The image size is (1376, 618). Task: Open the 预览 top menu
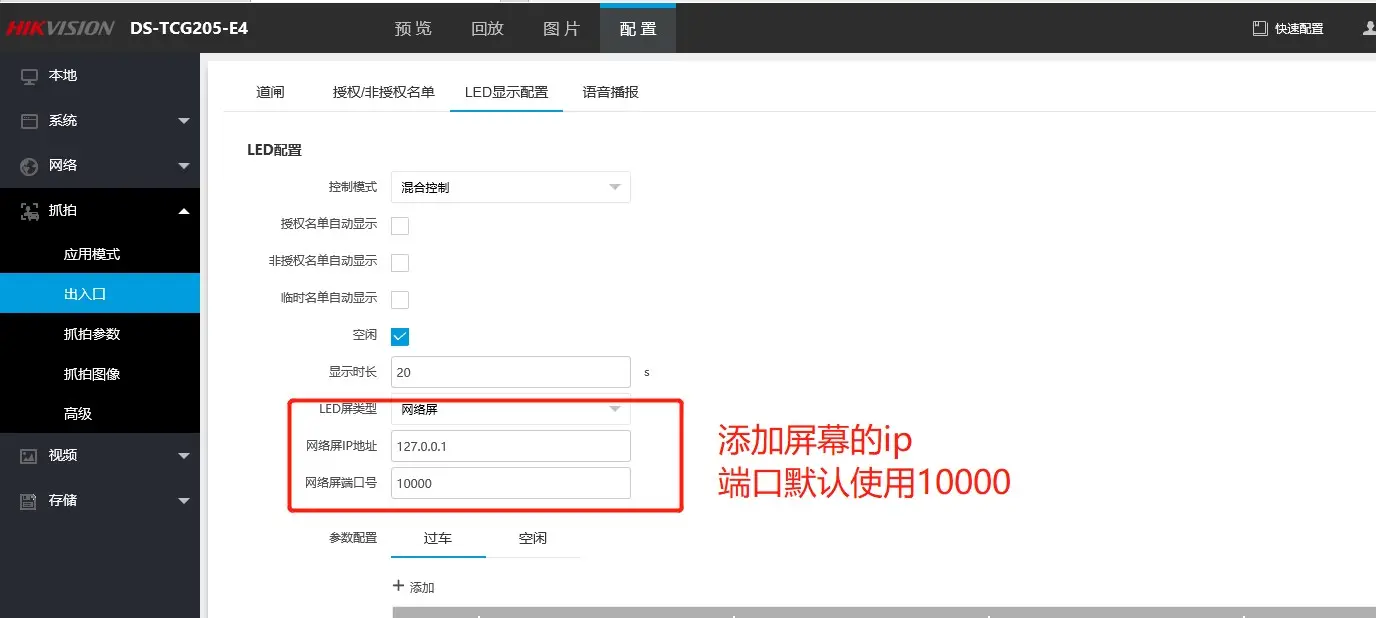point(413,29)
